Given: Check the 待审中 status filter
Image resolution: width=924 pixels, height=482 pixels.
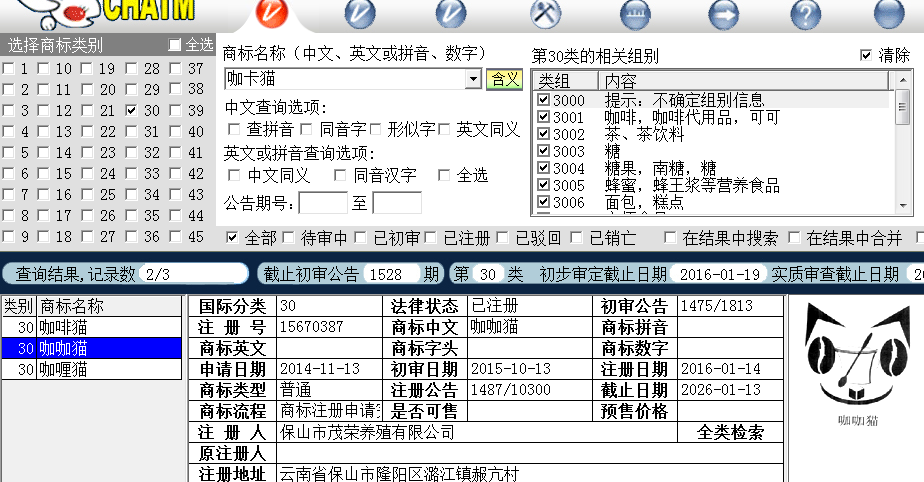Looking at the screenshot, I should coord(288,237).
